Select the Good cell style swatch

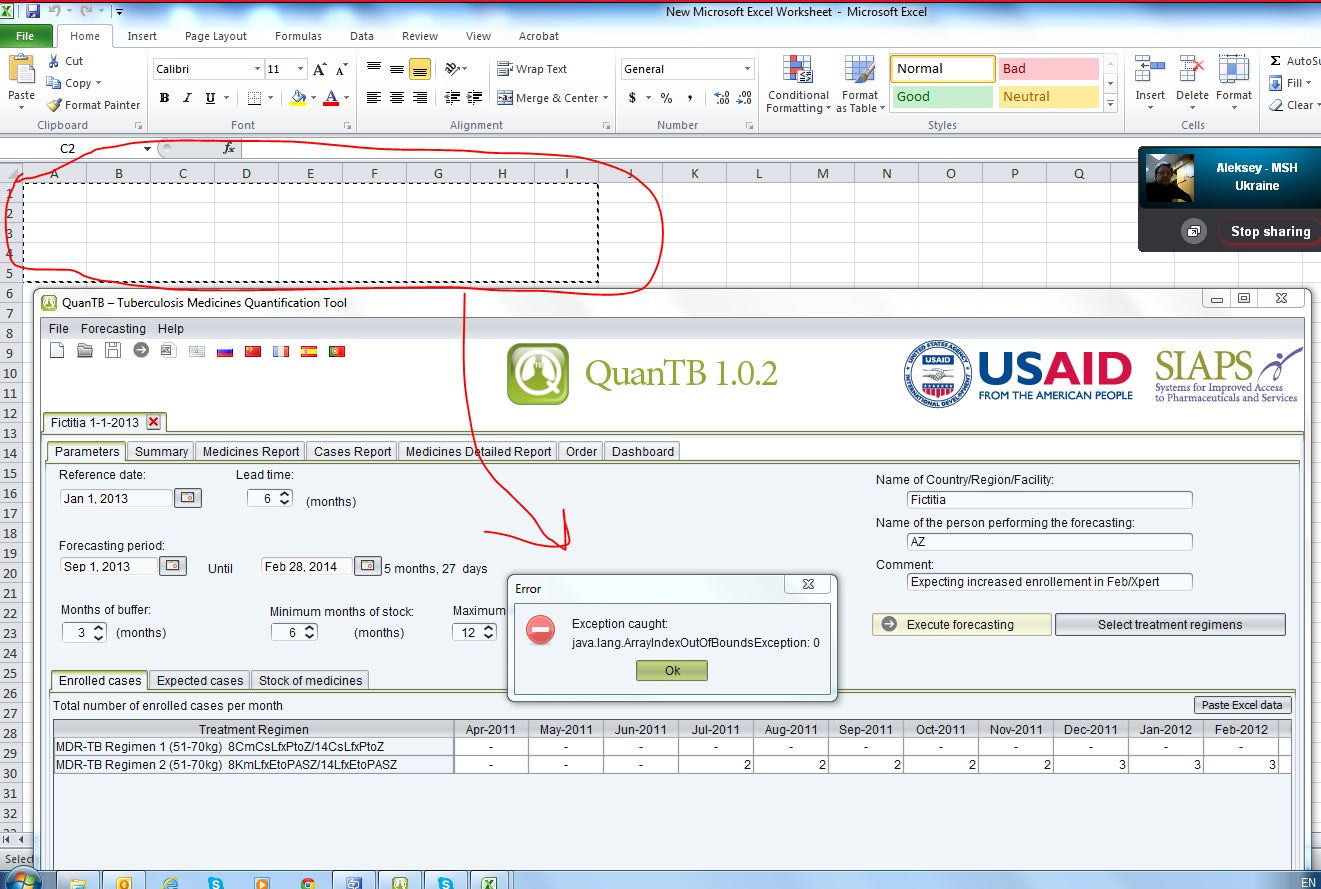(x=943, y=97)
